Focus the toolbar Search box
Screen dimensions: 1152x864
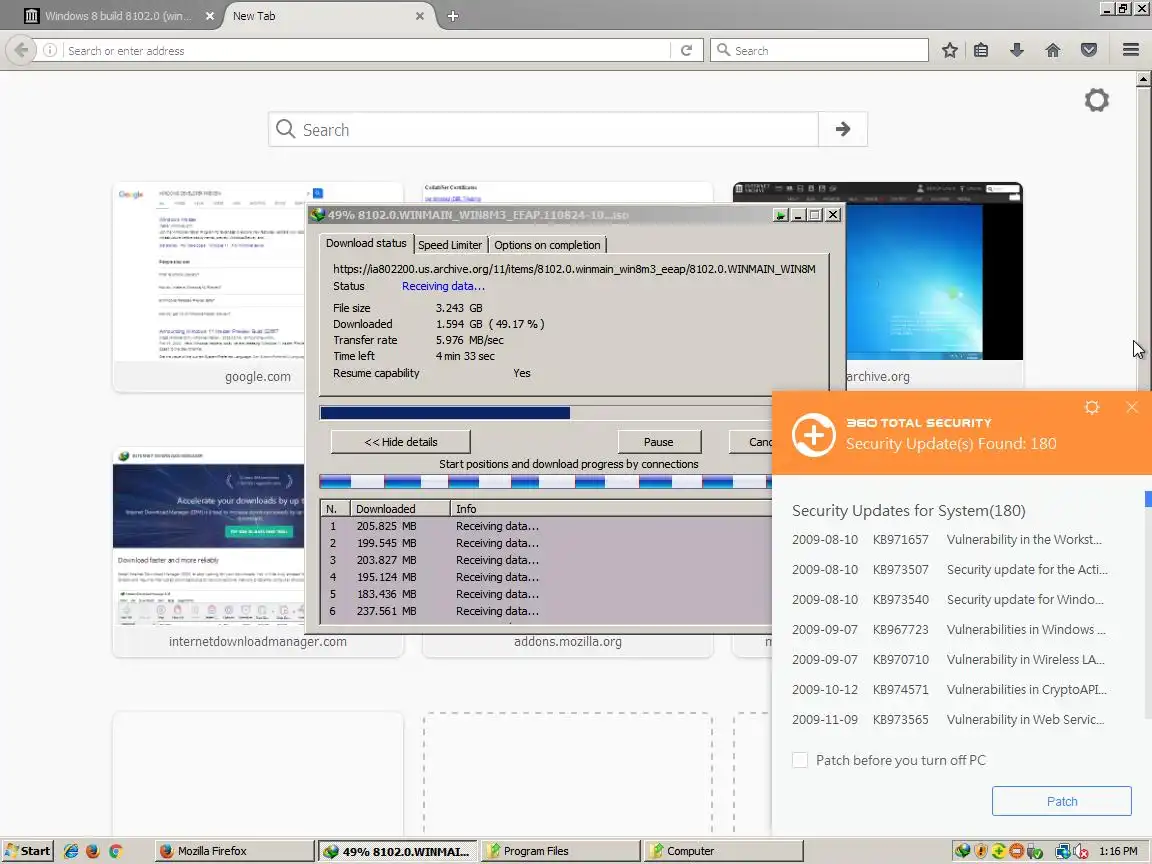click(x=819, y=50)
